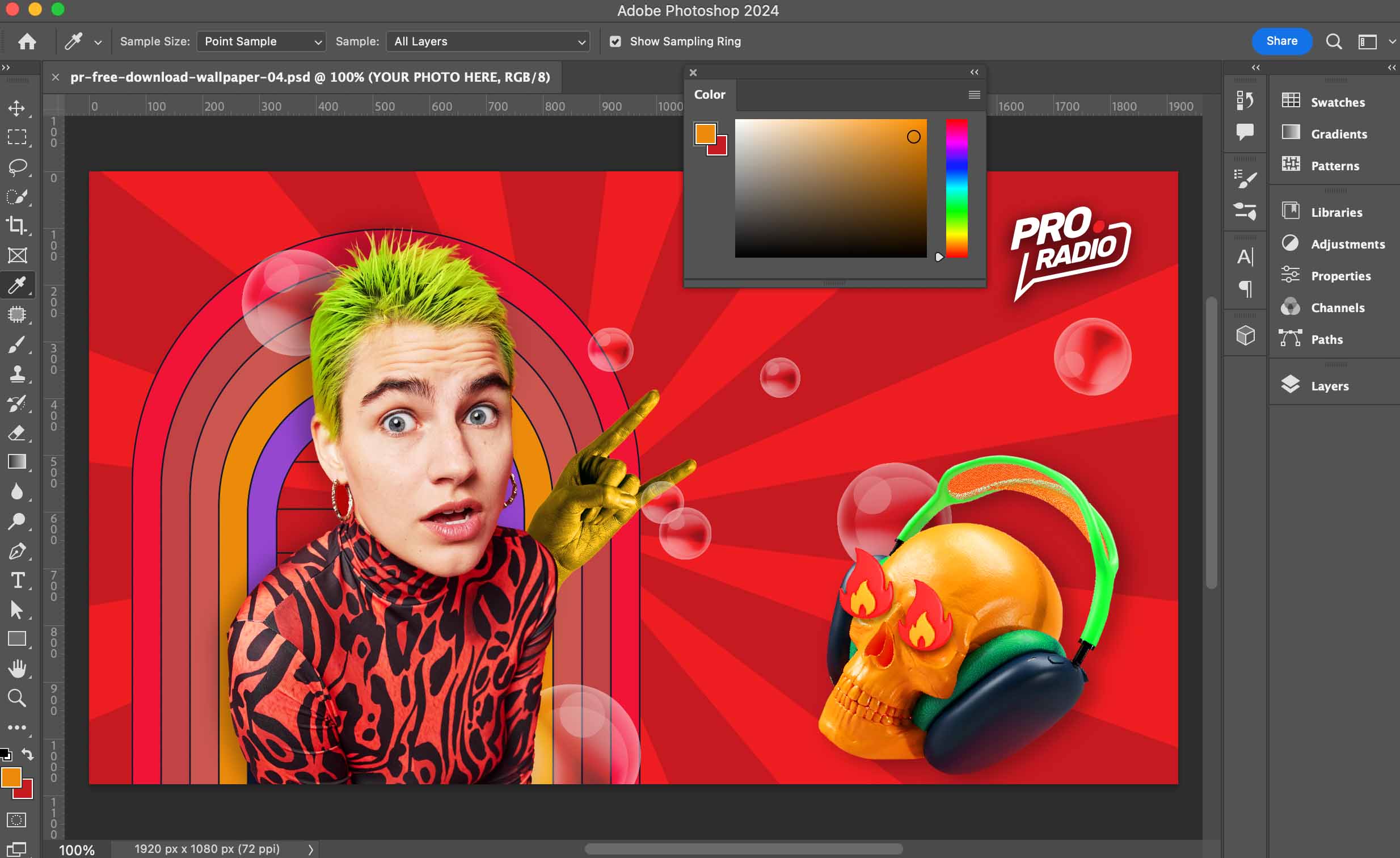This screenshot has height=858, width=1400.
Task: Select the Move tool
Action: 17,108
